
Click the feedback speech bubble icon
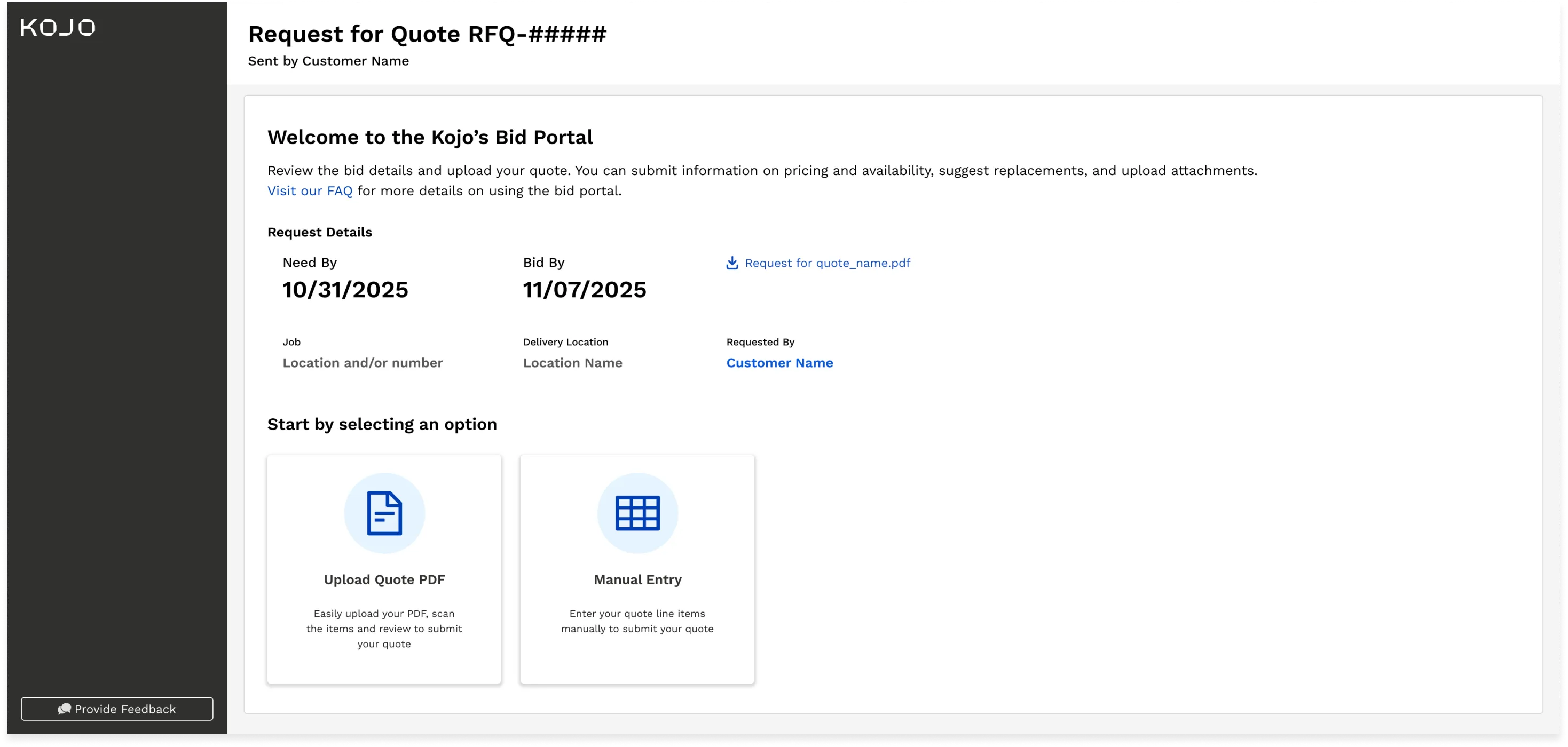point(65,709)
